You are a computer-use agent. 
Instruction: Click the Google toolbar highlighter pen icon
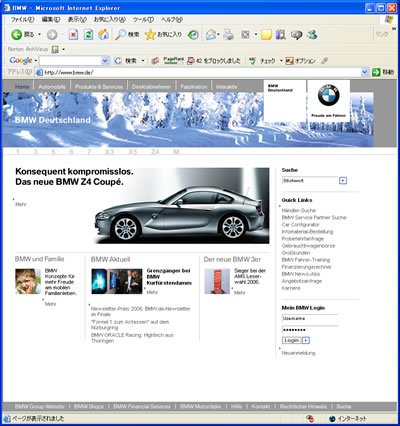(x=324, y=61)
